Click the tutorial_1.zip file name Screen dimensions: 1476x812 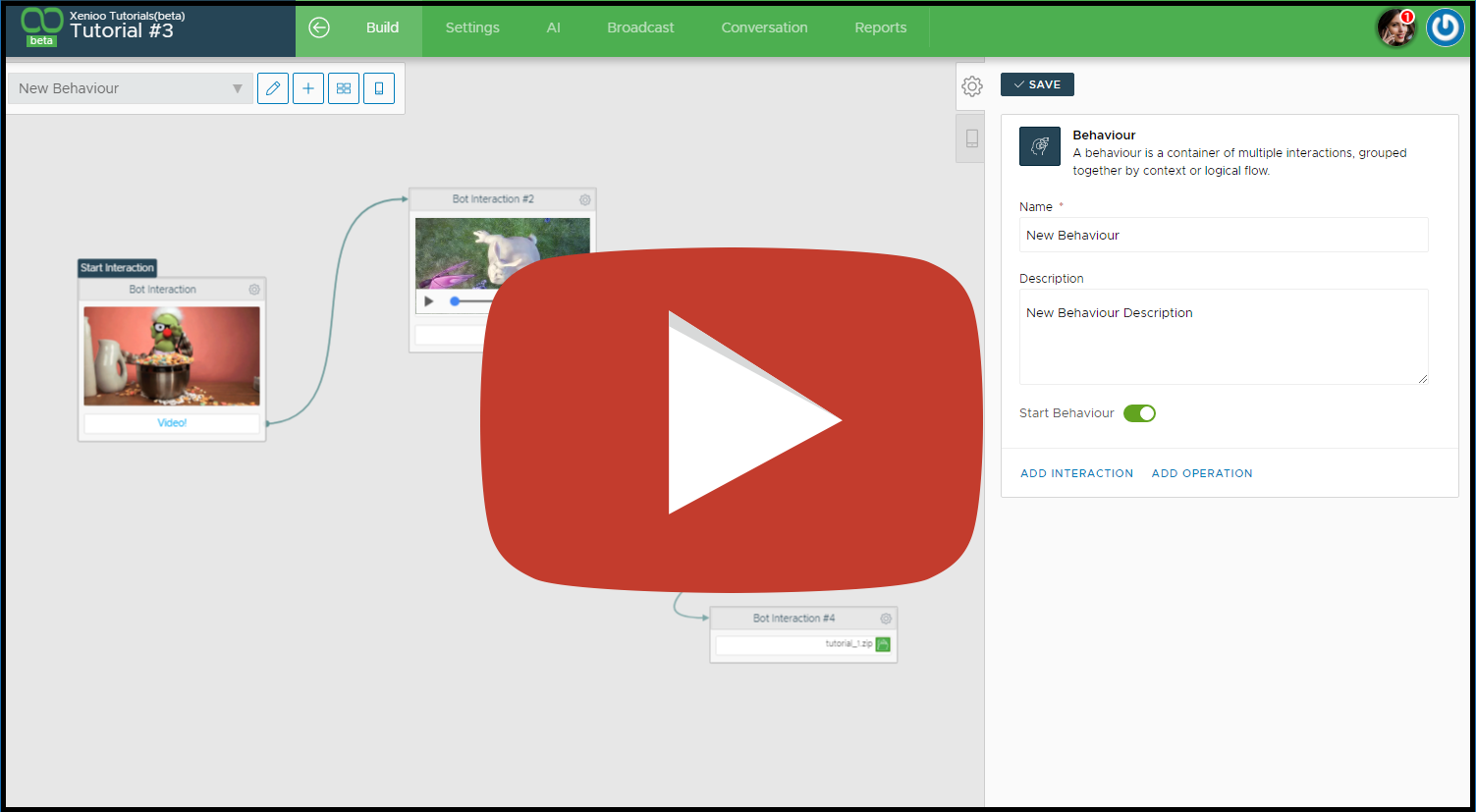point(848,644)
